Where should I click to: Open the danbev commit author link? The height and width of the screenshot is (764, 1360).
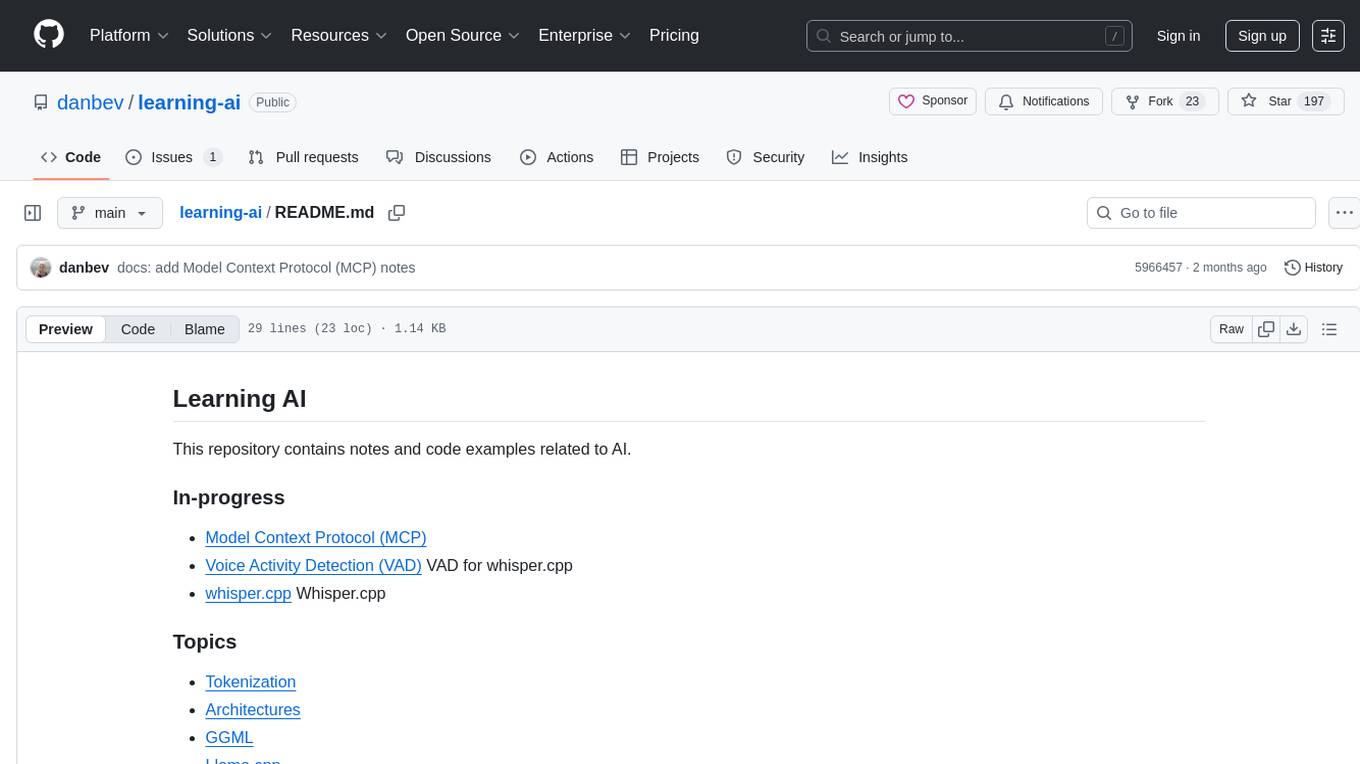pos(84,268)
